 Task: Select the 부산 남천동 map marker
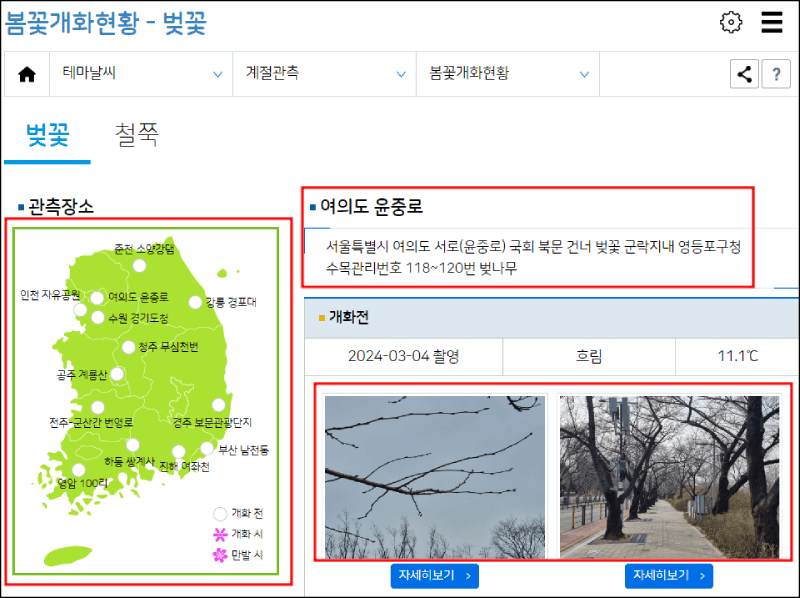pyautogui.click(x=207, y=448)
